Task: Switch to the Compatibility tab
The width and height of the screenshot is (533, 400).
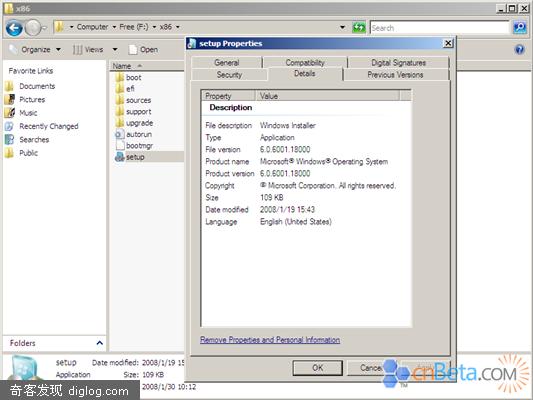Action: (305, 63)
